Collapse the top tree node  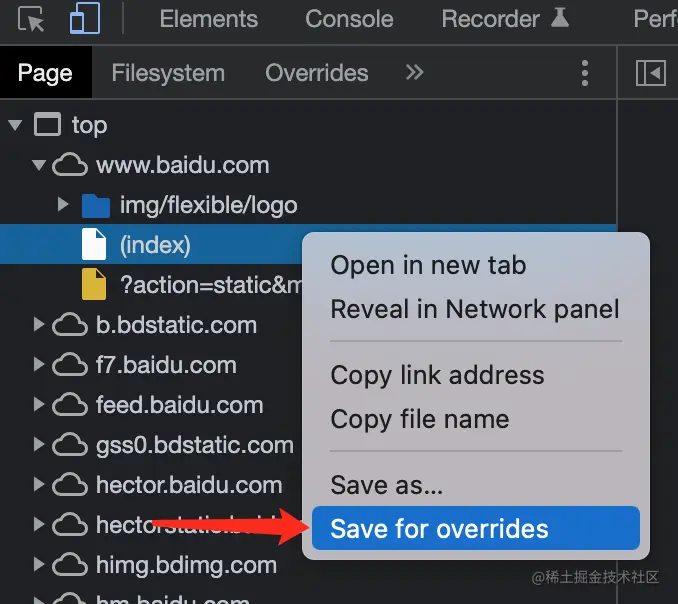point(15,125)
